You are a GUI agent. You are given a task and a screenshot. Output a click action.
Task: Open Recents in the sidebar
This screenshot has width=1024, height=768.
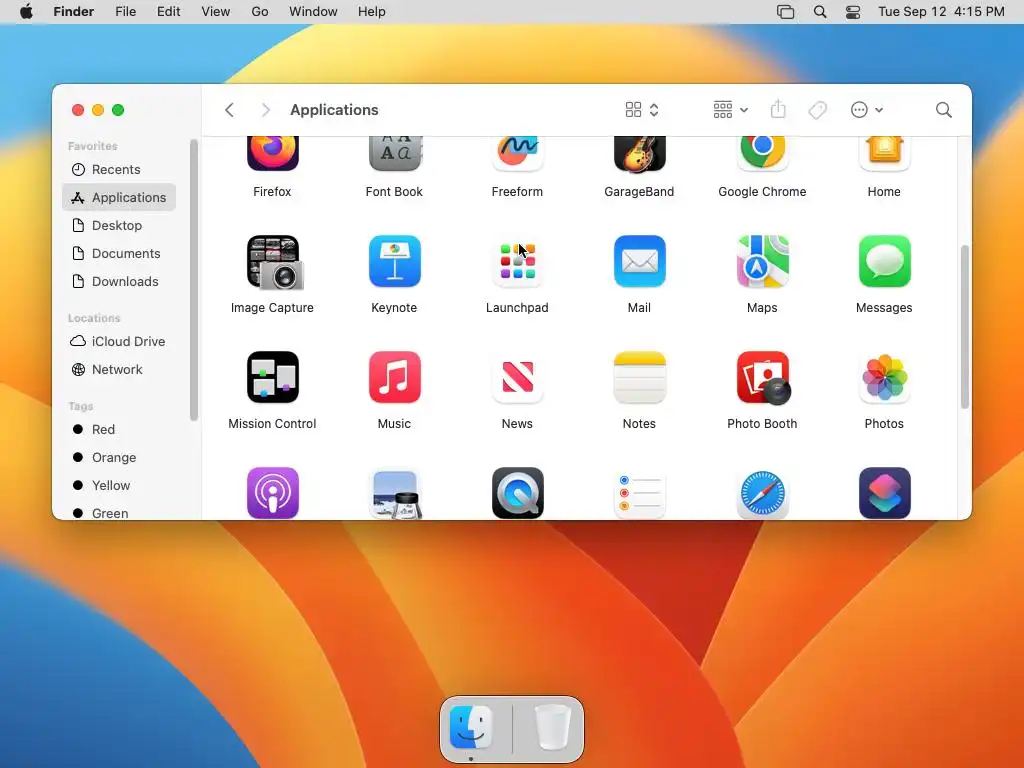119,170
